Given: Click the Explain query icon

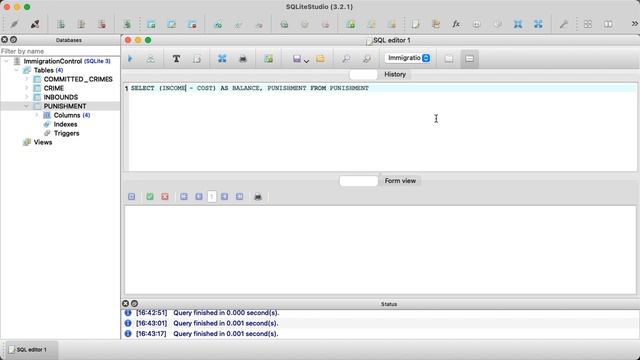Looking at the screenshot, I should point(151,58).
